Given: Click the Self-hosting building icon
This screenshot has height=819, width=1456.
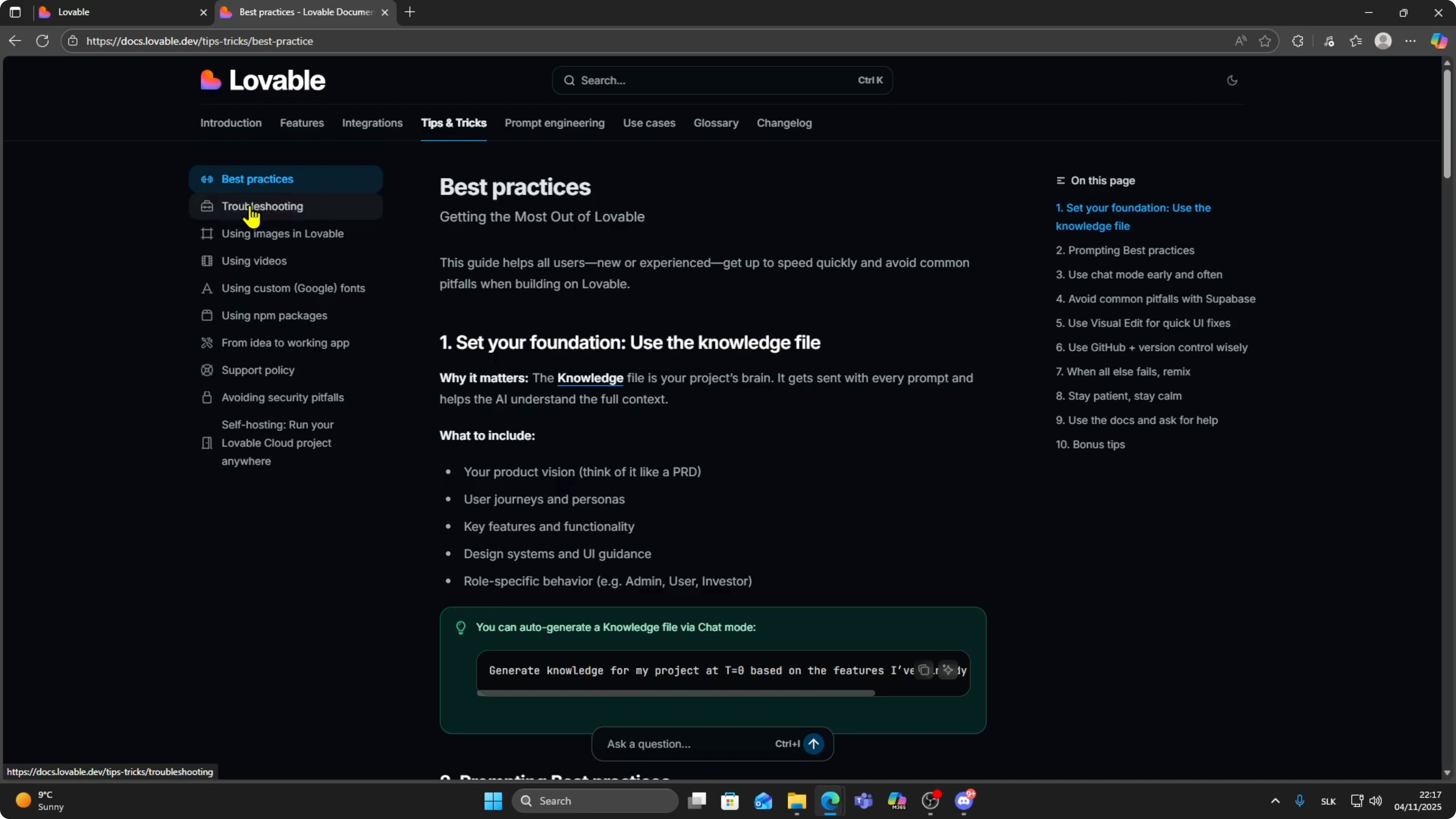Looking at the screenshot, I should (207, 443).
